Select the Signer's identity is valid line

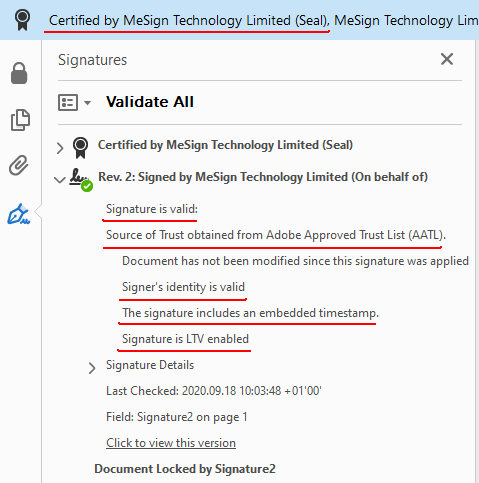tap(183, 287)
